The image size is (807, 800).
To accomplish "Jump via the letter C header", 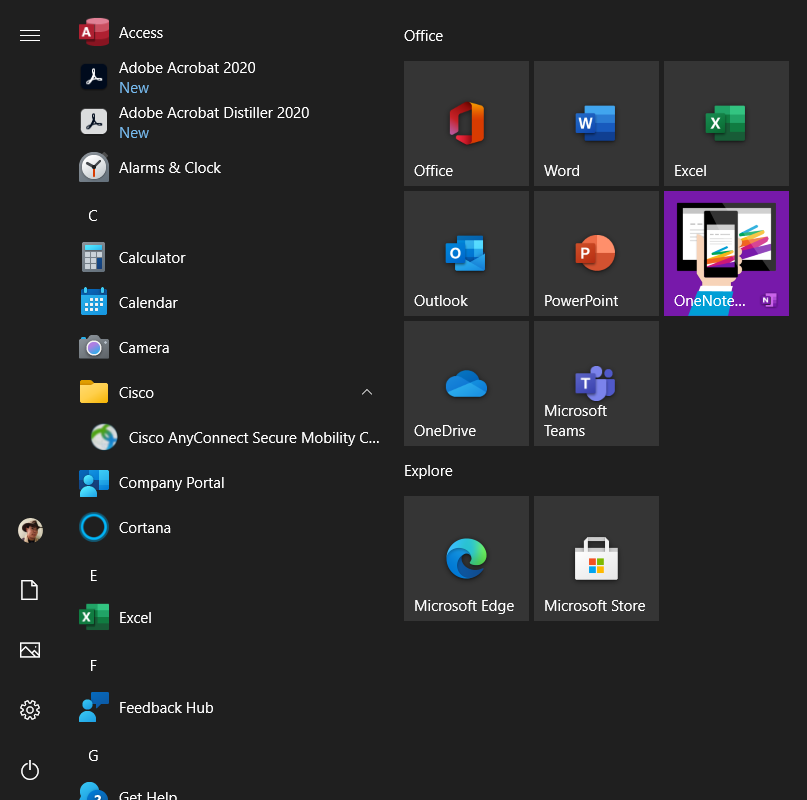I will (93, 216).
